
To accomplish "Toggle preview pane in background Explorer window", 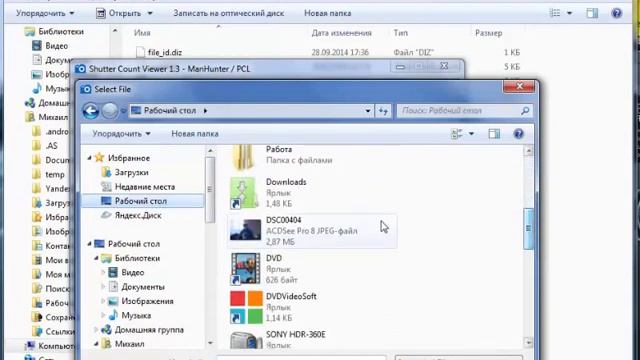I will (592, 13).
